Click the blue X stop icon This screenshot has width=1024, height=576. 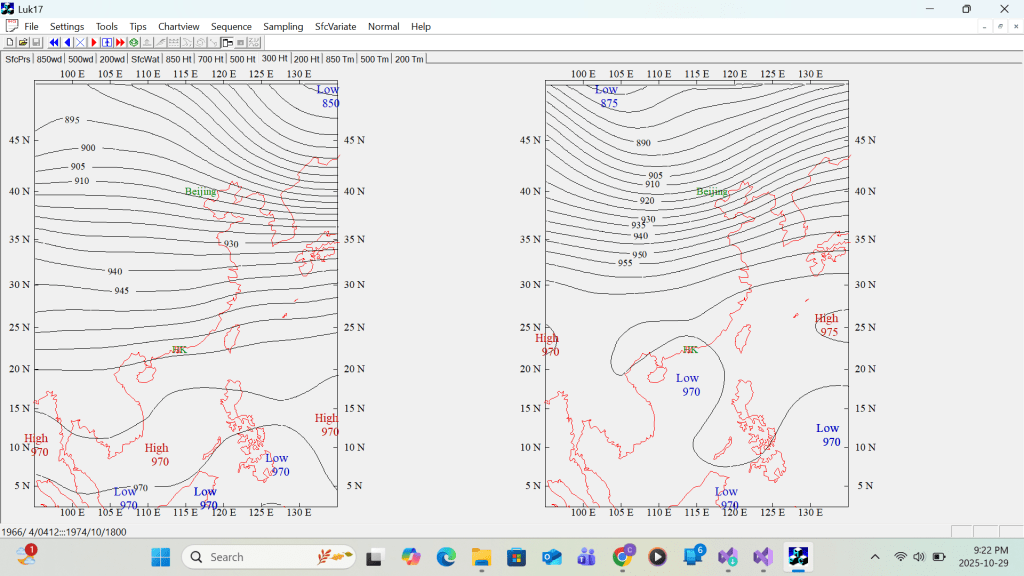pyautogui.click(x=80, y=43)
